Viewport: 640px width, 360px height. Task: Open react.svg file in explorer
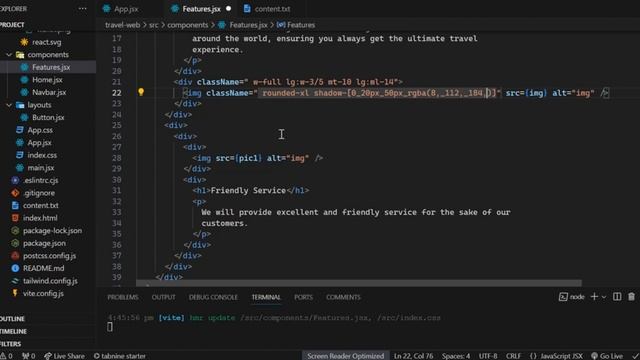tap(47, 42)
